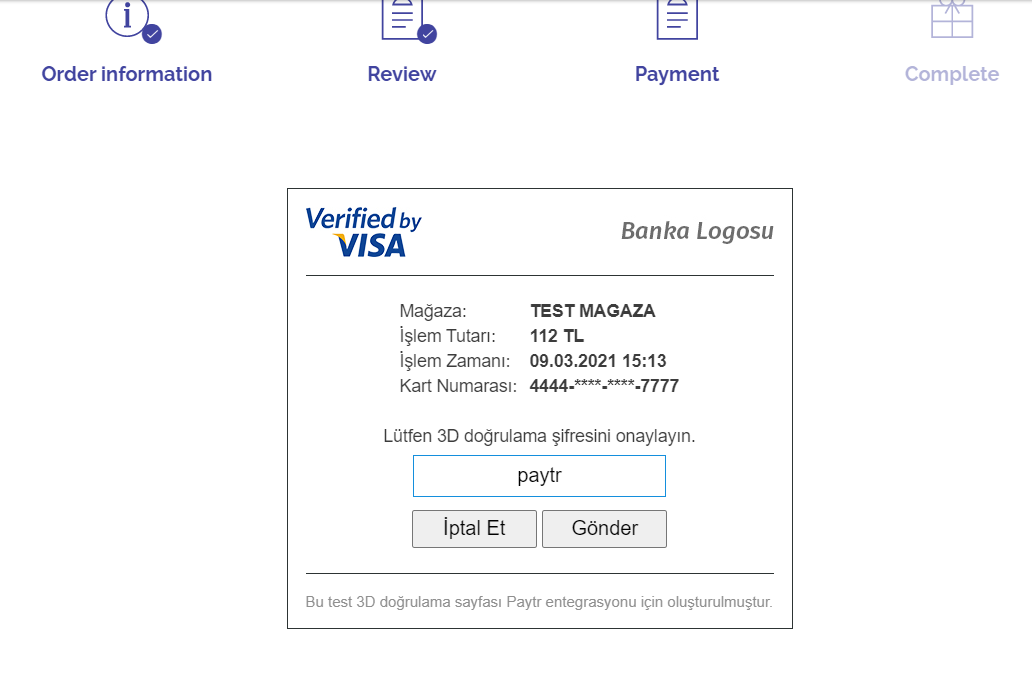Image resolution: width=1032 pixels, height=681 pixels.
Task: Click the Complete step gift box icon
Action: (952, 19)
